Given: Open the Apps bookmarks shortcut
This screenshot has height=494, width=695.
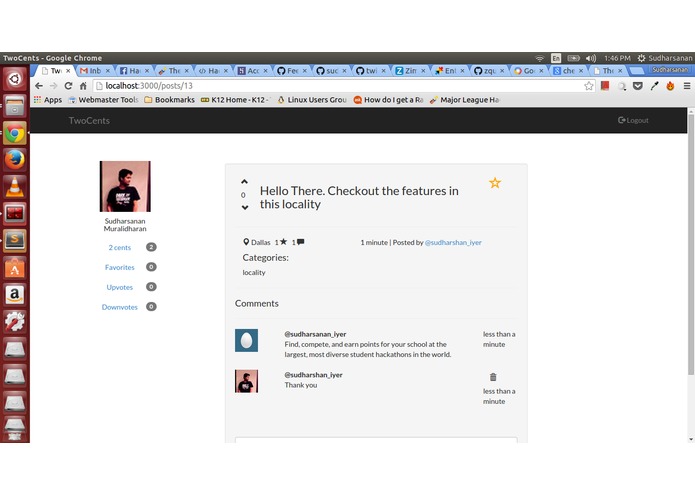Looking at the screenshot, I should tap(48, 100).
